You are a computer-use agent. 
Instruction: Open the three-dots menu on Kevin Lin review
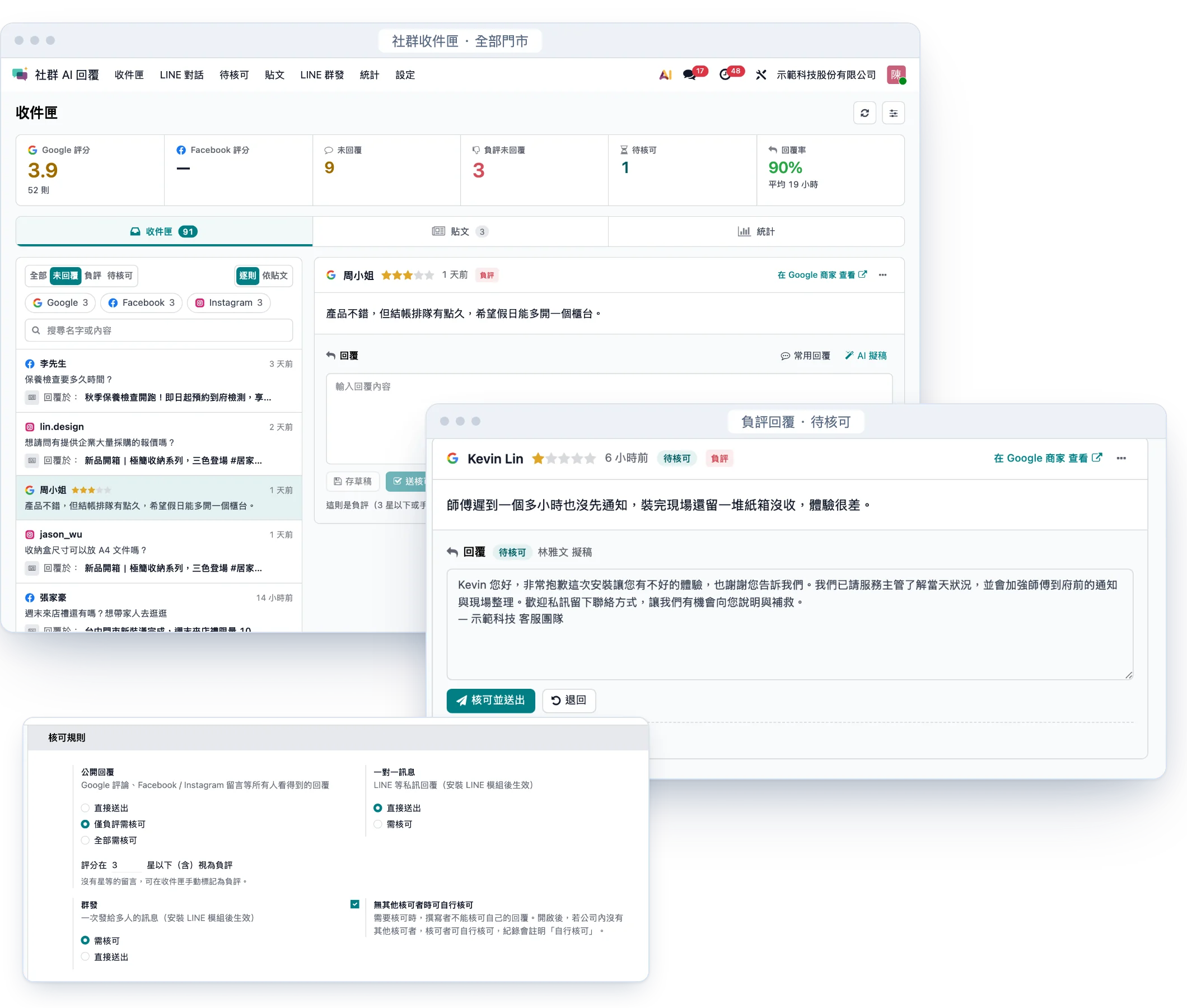pos(1121,458)
